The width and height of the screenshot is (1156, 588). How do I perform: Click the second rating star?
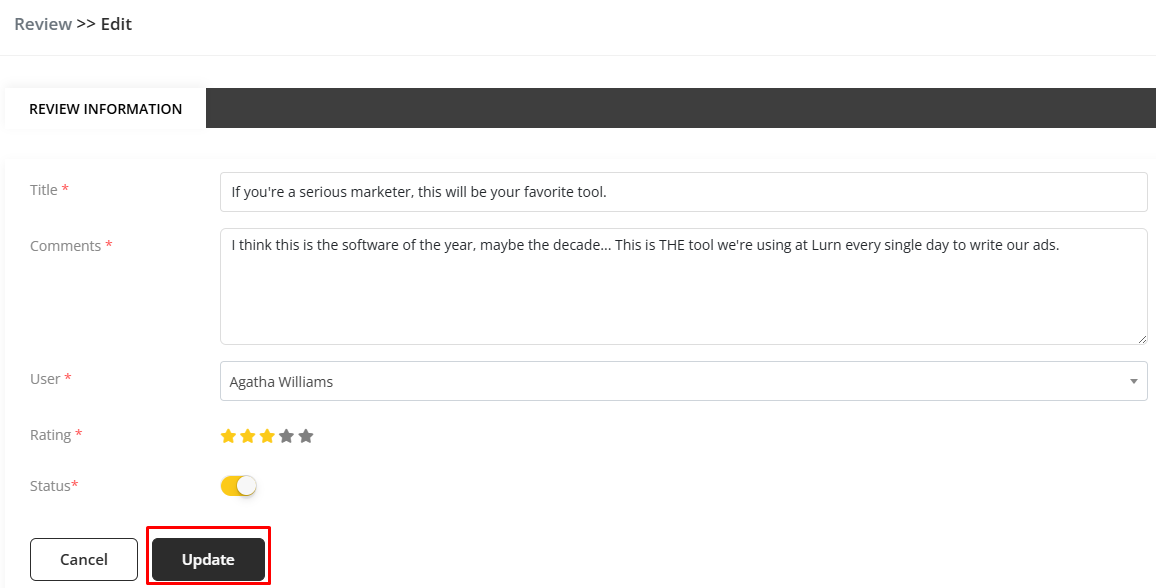[248, 436]
